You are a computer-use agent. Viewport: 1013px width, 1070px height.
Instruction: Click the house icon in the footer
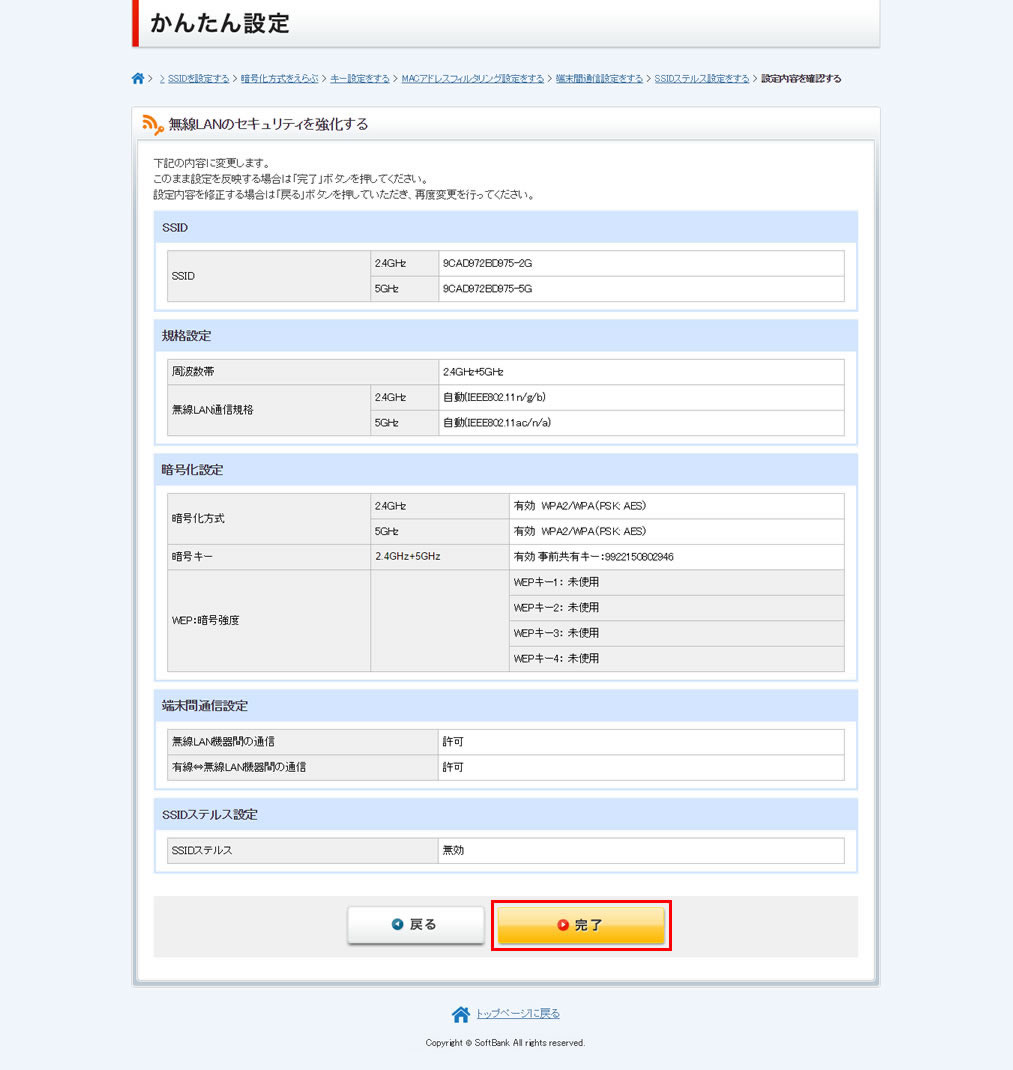(x=460, y=1014)
